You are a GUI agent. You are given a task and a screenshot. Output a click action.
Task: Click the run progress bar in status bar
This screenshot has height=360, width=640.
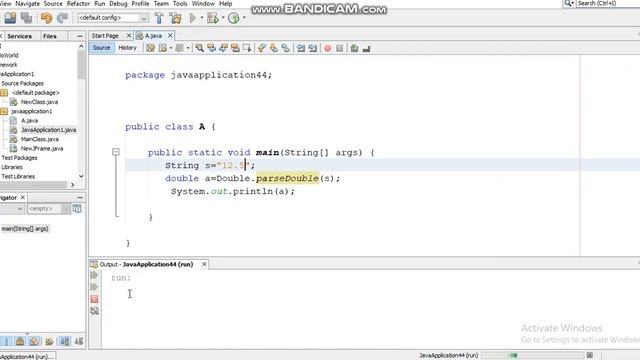(x=532, y=355)
